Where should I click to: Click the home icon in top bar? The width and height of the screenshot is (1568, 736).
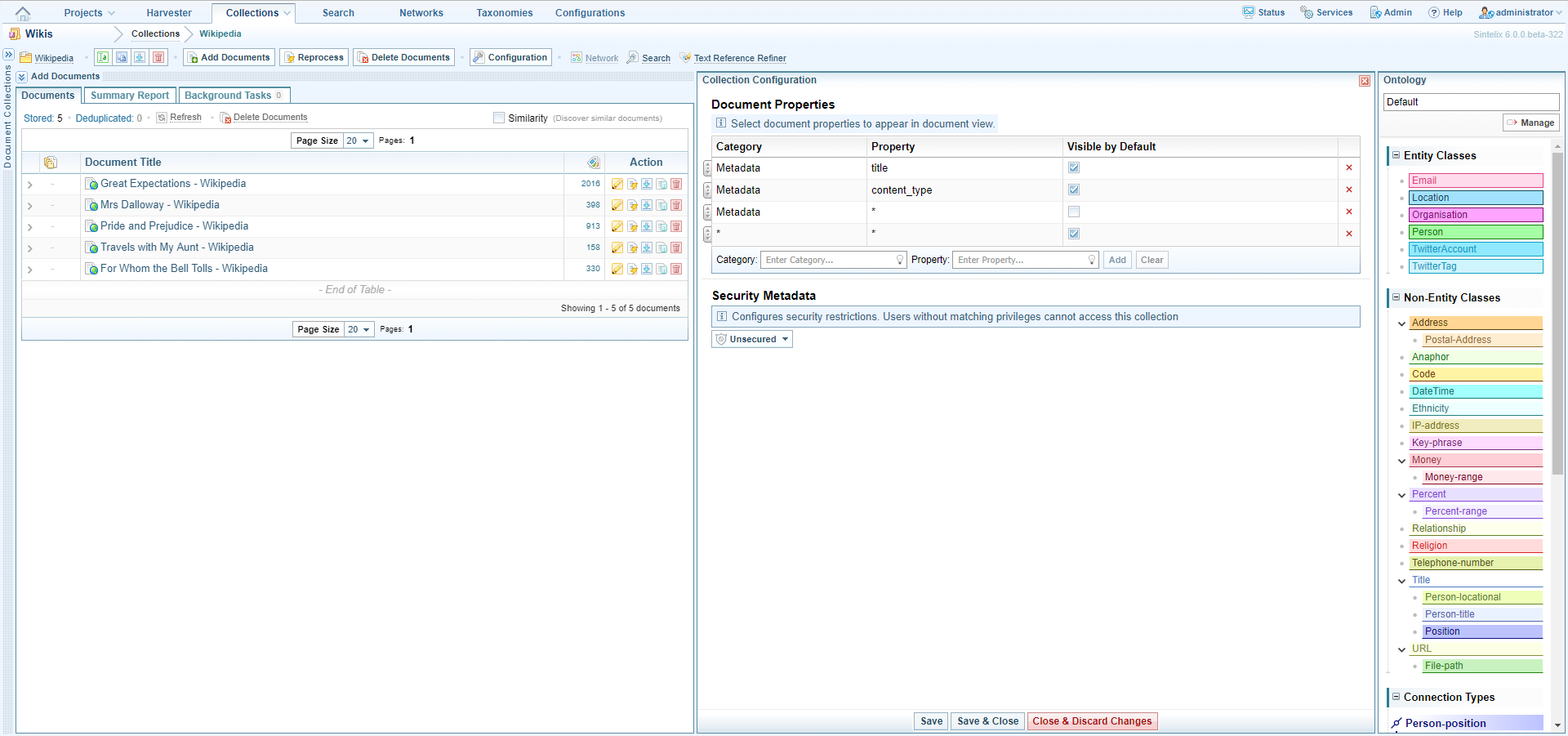(x=23, y=13)
